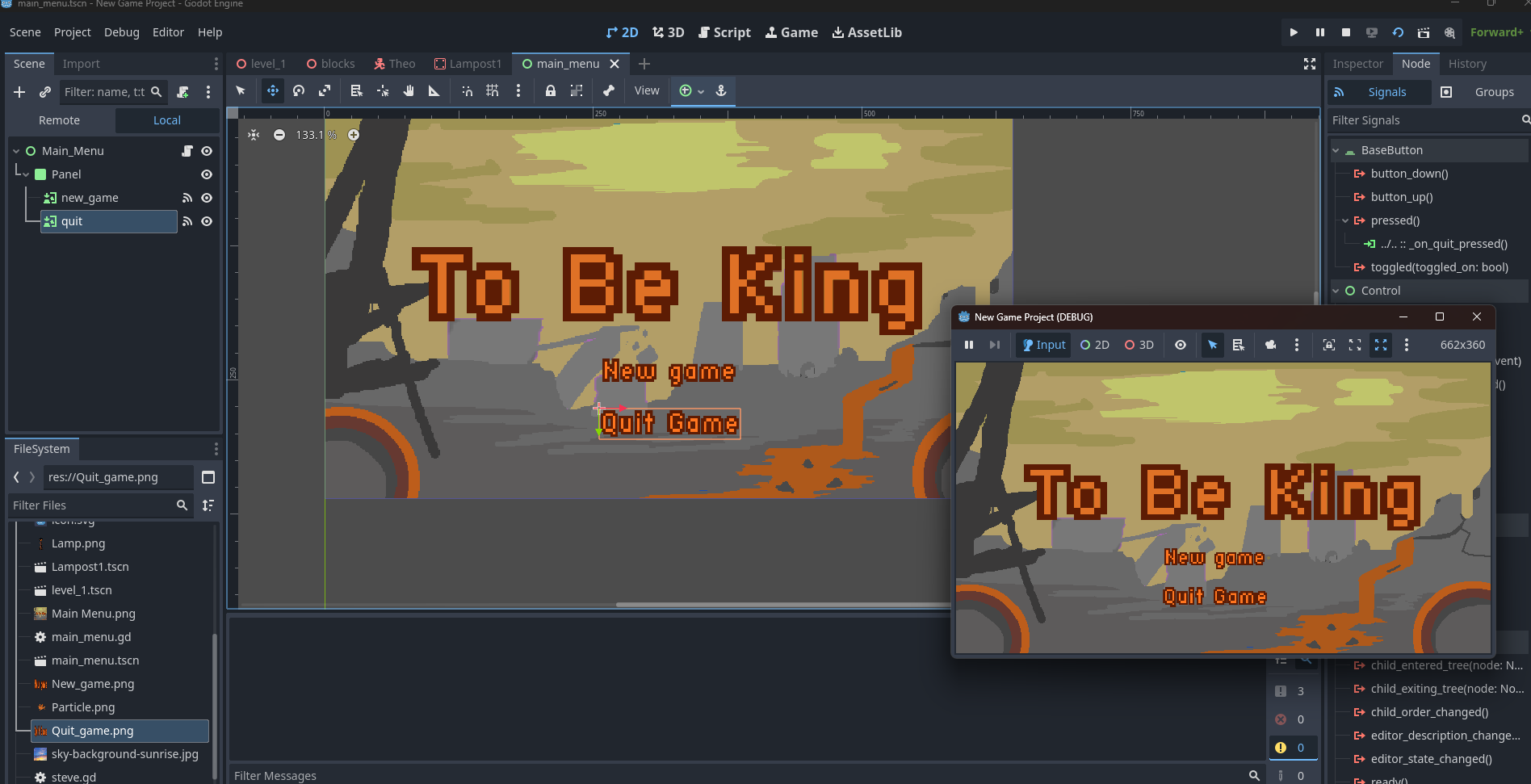Click the Run Project play button

tap(1294, 32)
